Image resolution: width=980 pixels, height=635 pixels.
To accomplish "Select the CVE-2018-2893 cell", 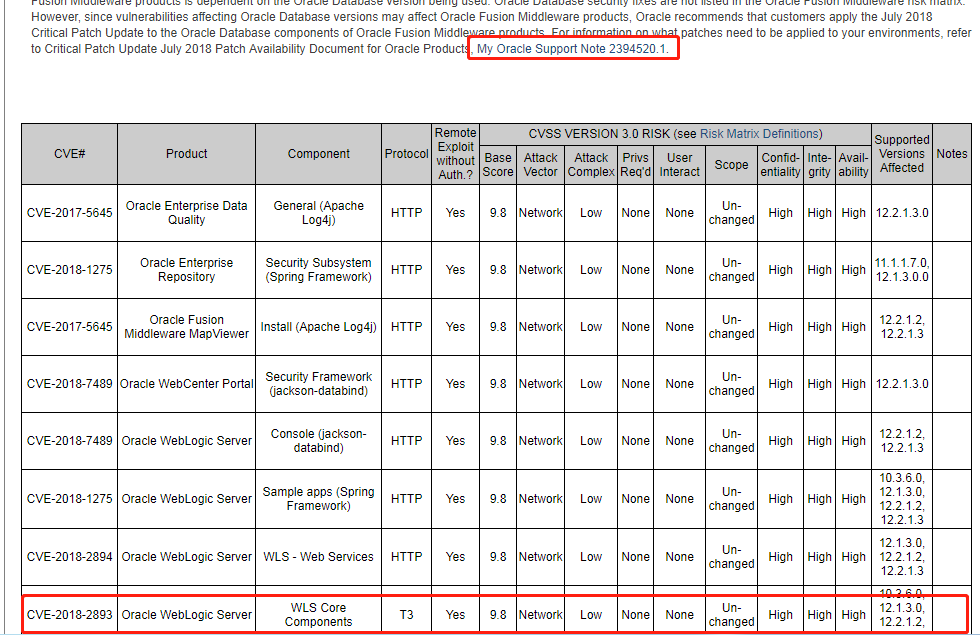I will 69,615.
